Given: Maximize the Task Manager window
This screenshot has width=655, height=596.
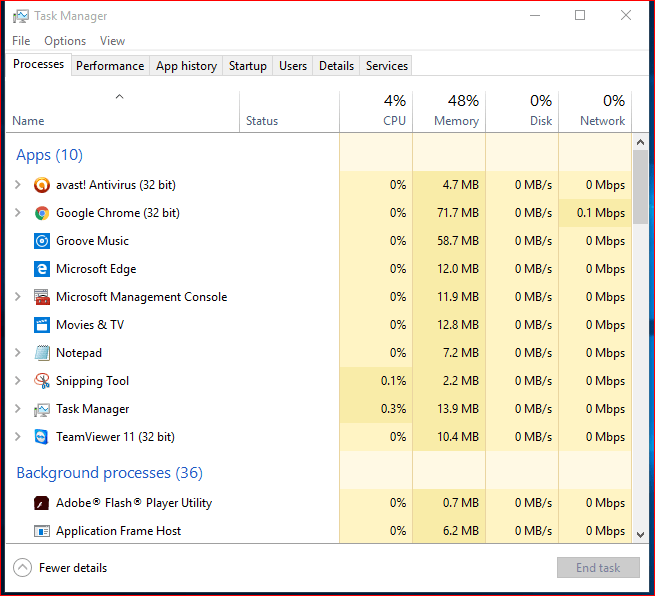Looking at the screenshot, I should click(x=580, y=15).
